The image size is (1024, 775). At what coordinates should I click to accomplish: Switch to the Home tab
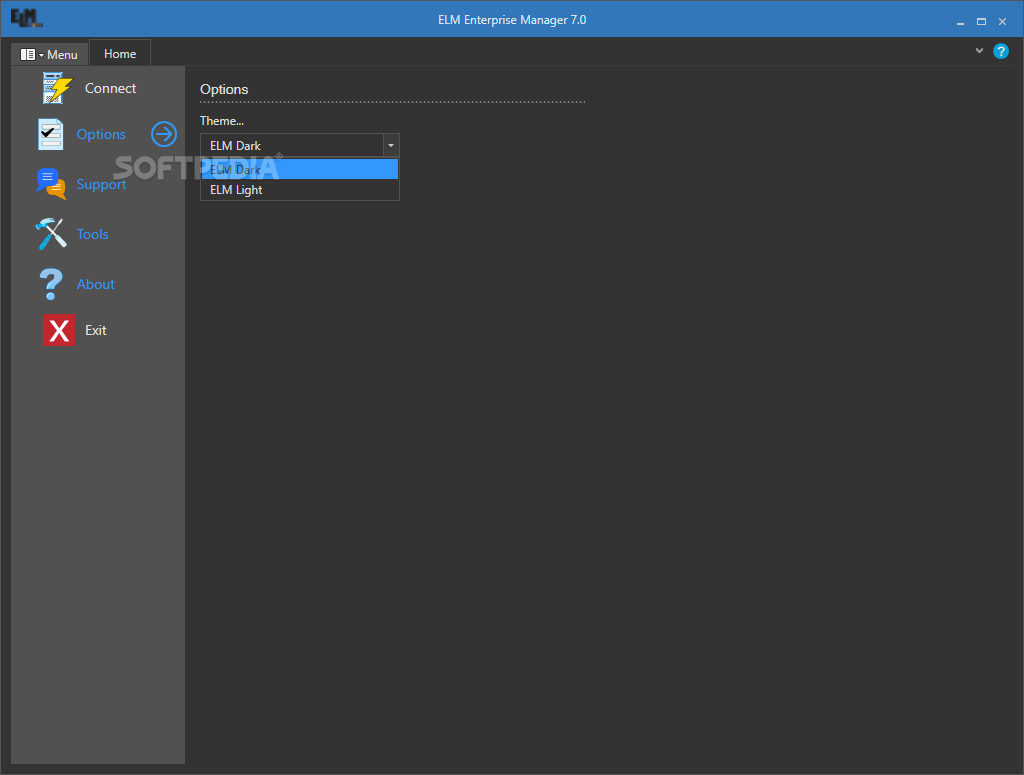tap(120, 54)
